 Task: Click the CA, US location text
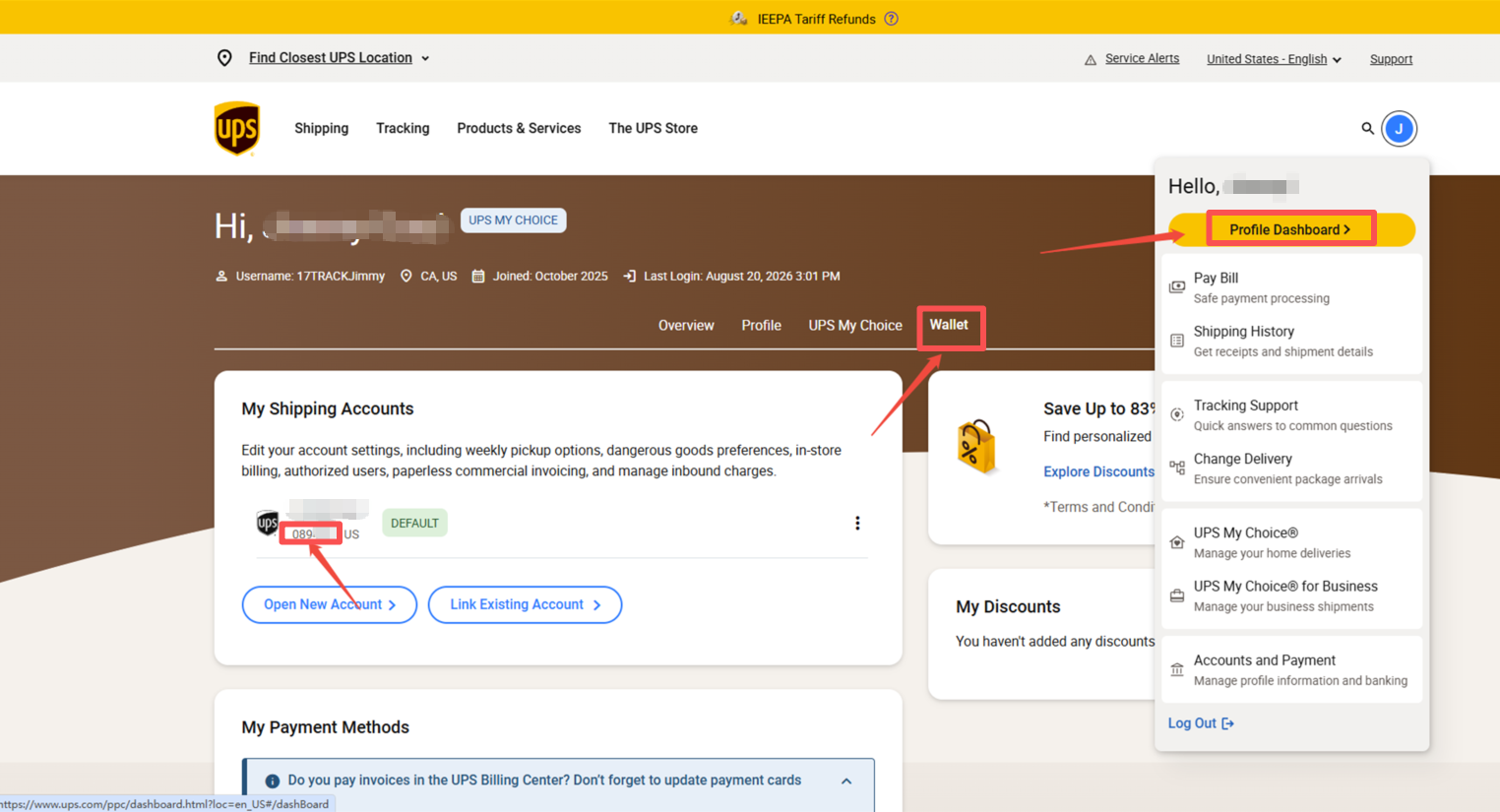439,277
